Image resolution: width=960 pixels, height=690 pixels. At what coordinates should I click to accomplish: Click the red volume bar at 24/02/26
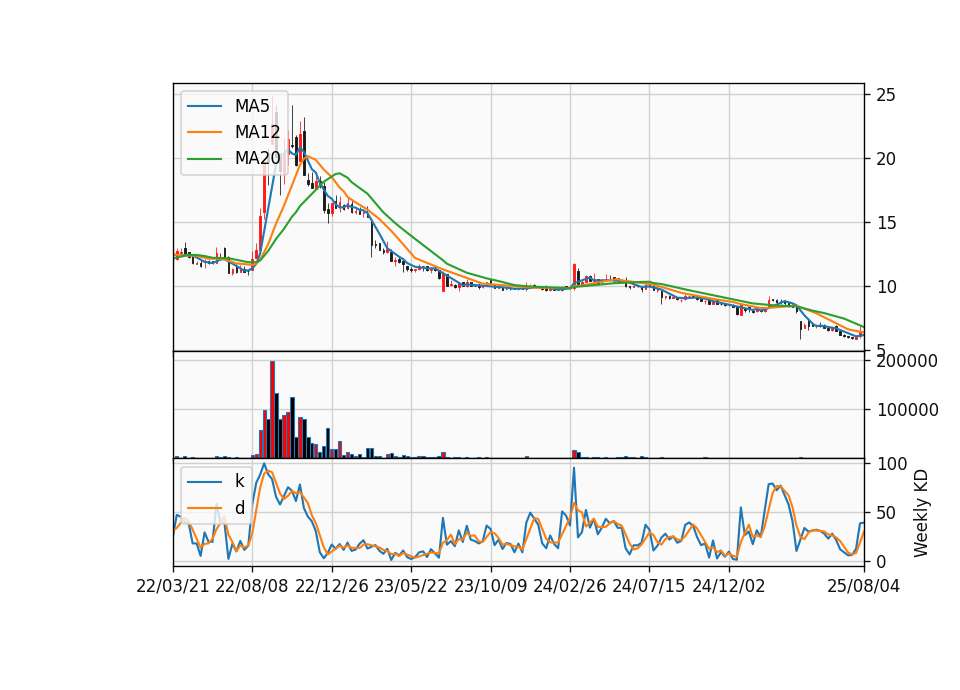pyautogui.click(x=574, y=454)
